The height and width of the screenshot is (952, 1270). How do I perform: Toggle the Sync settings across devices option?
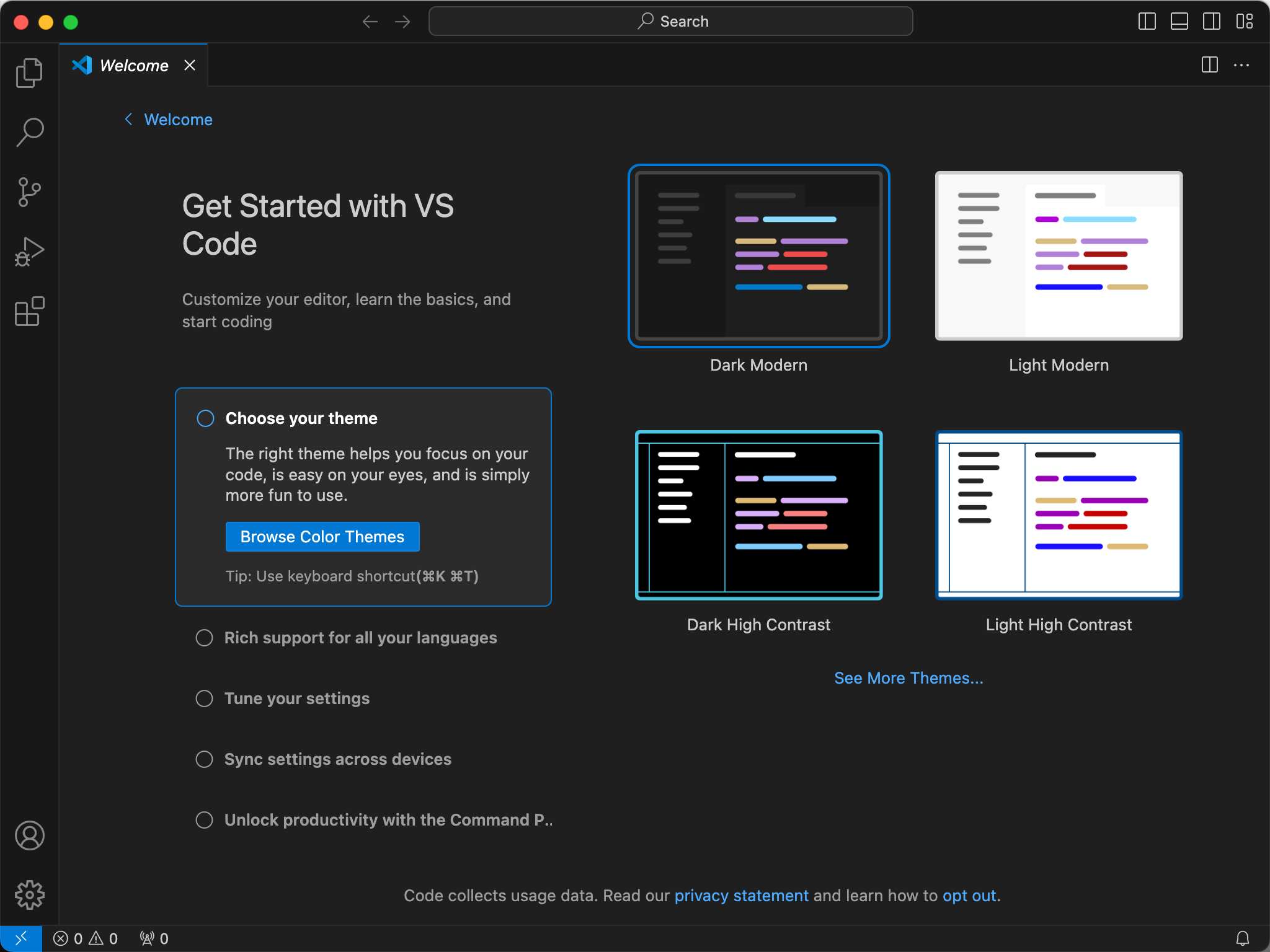click(204, 759)
